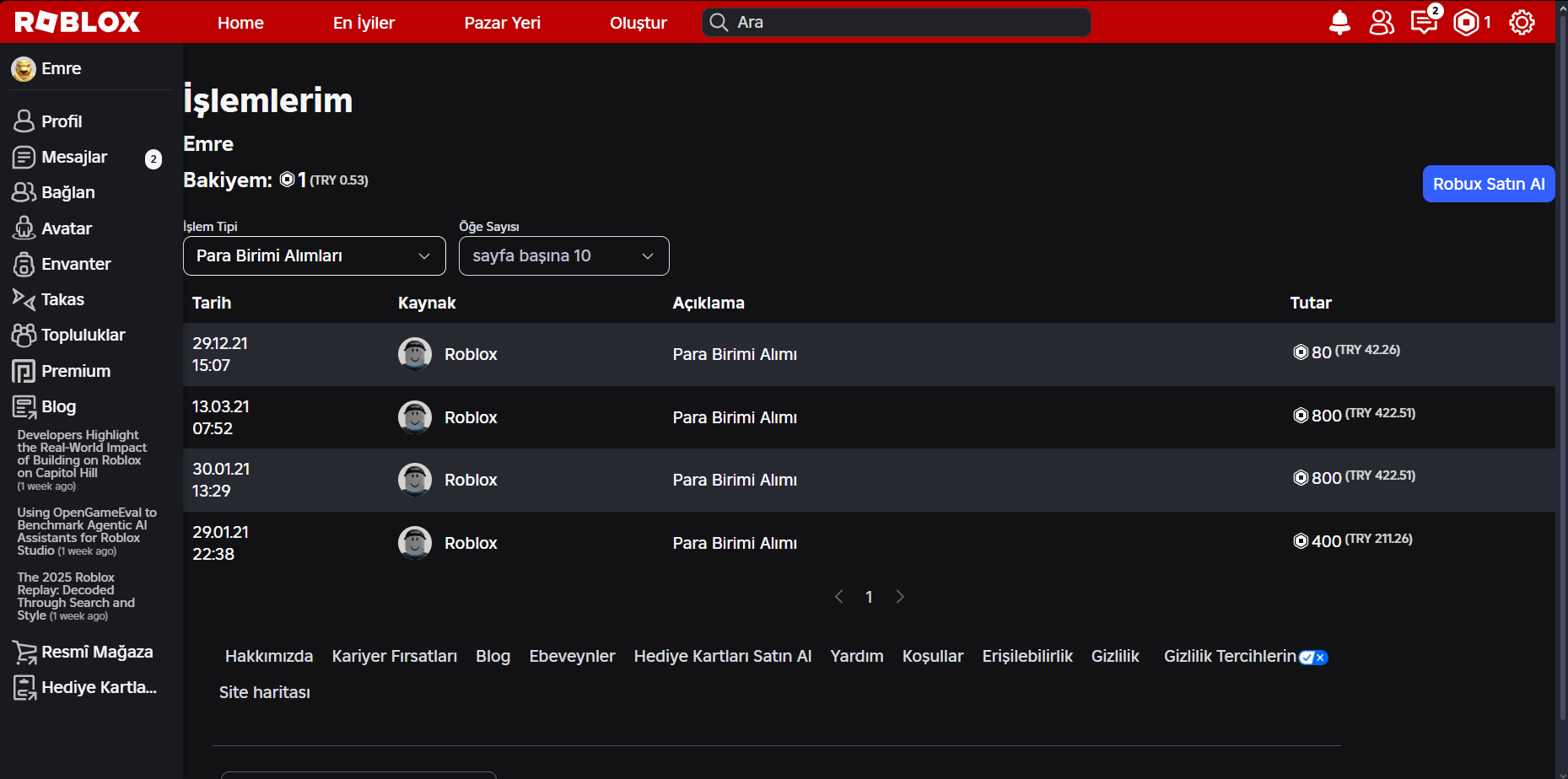Open the chat messages icon in header
The width and height of the screenshot is (1568, 779).
coord(1424,23)
